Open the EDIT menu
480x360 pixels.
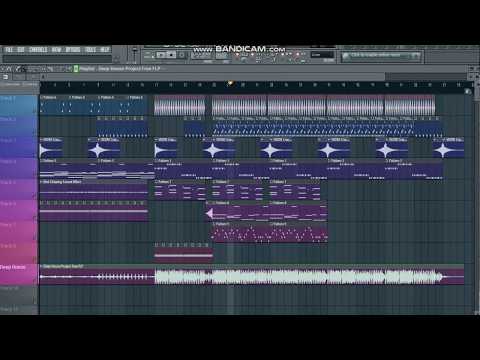coord(21,50)
